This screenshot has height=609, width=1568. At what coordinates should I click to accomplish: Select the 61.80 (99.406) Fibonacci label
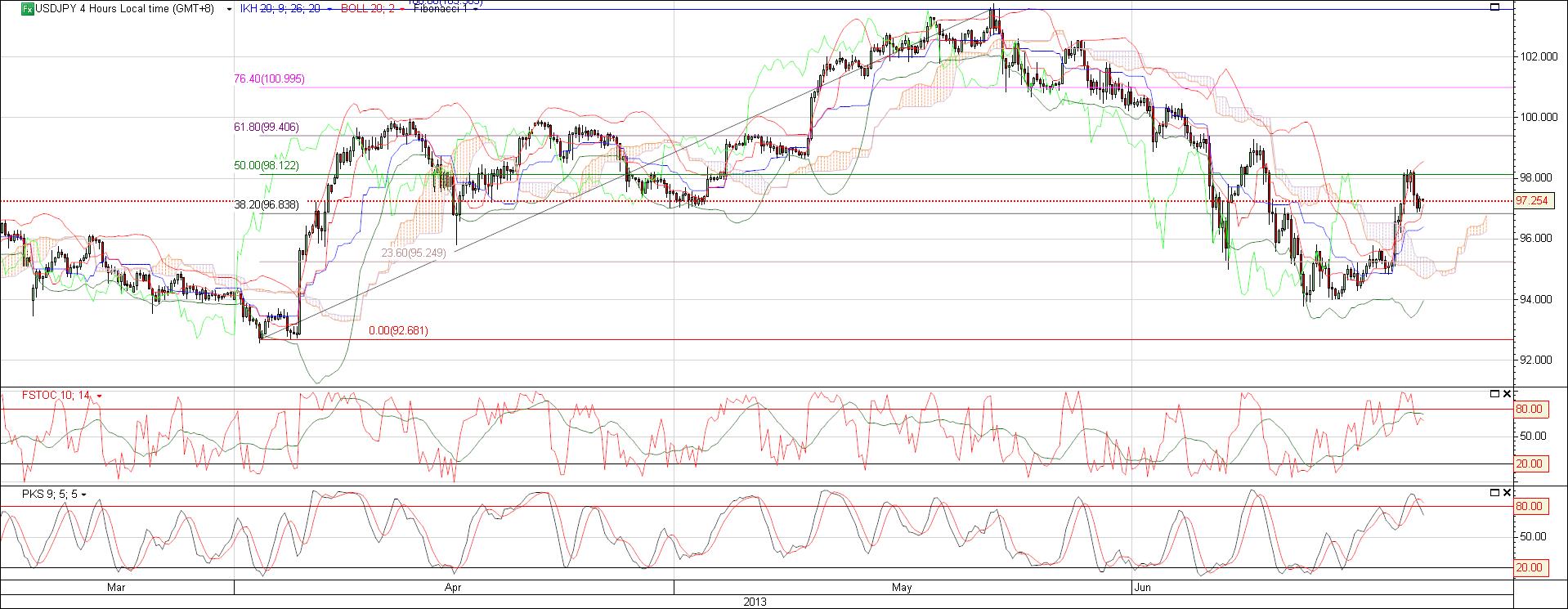[267, 128]
